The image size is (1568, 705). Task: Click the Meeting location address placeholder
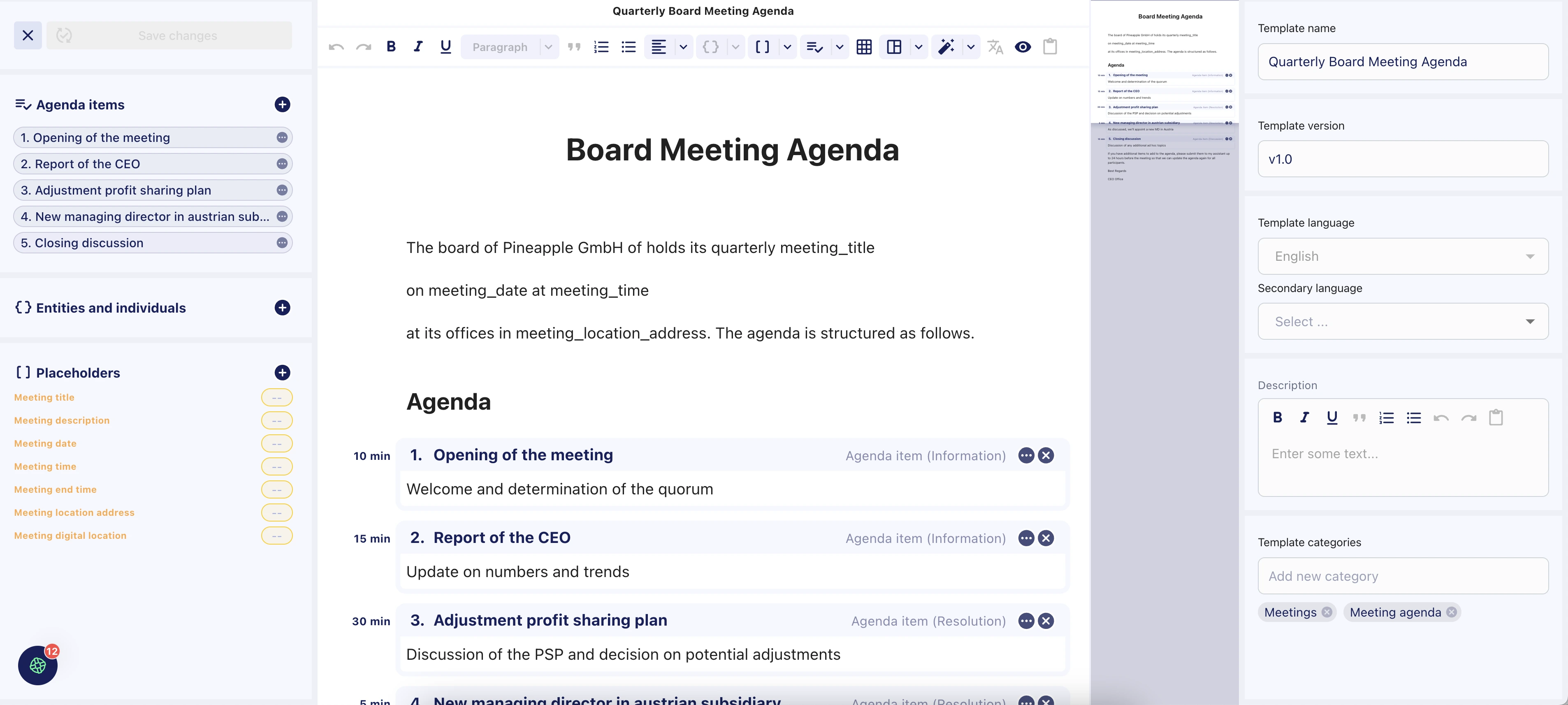tap(74, 513)
